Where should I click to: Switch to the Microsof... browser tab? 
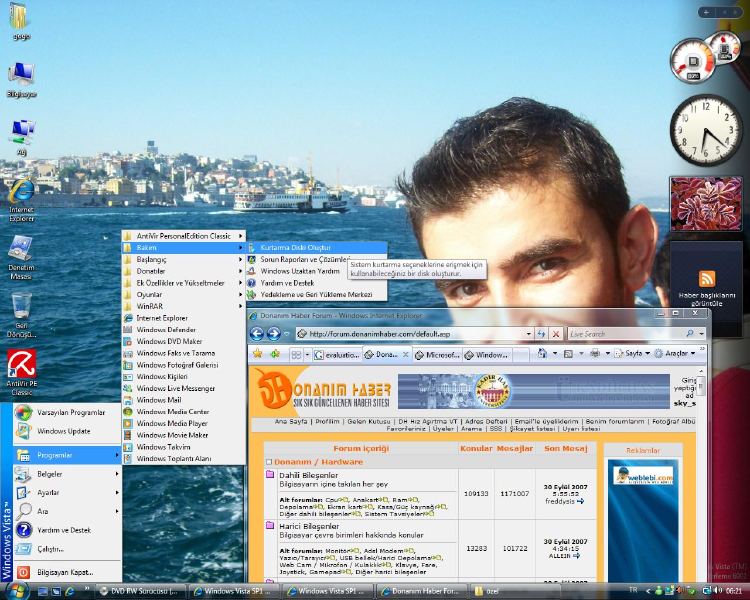436,355
